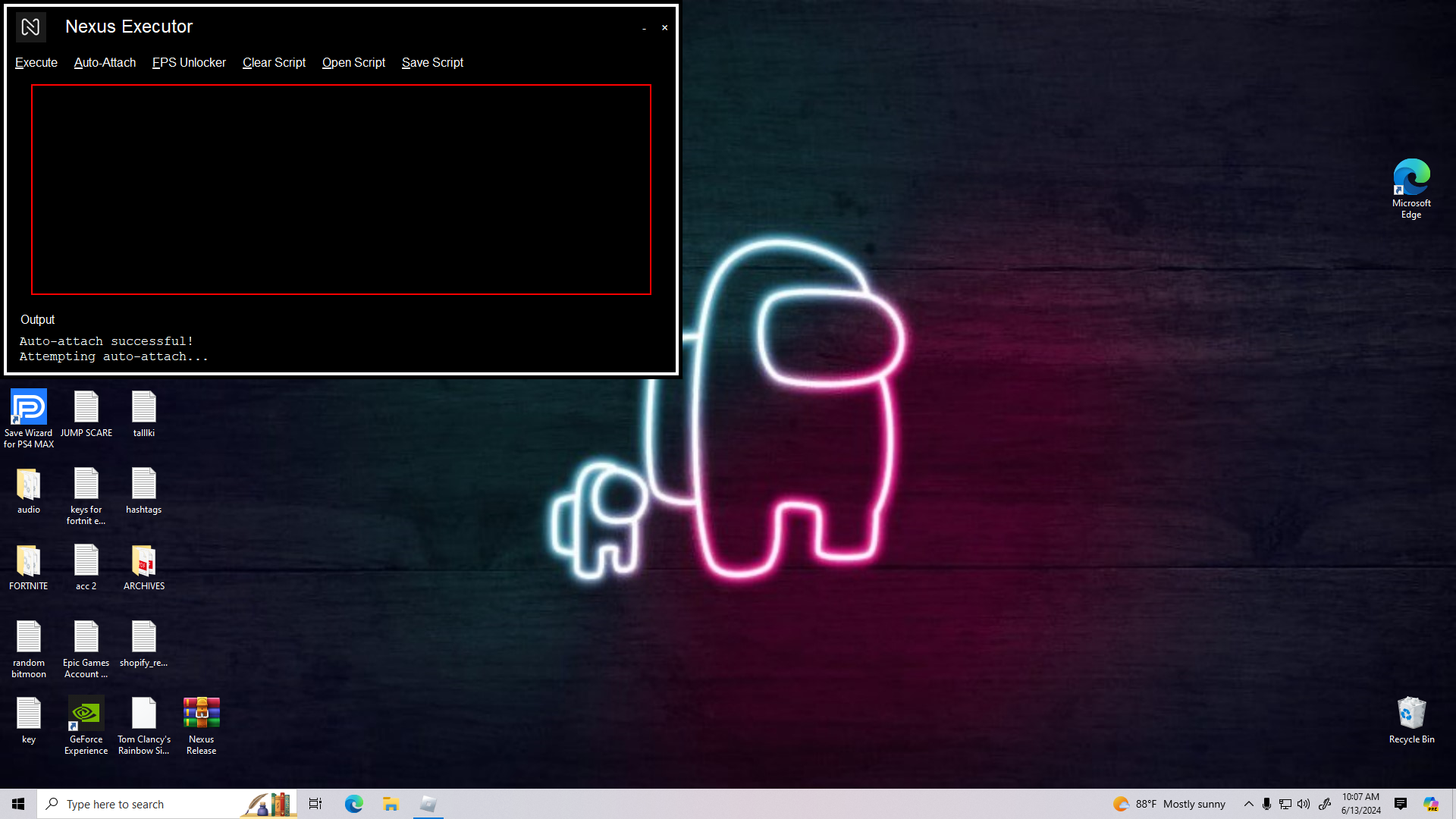This screenshot has width=1456, height=819.
Task: Click the Save Script button
Action: click(x=432, y=63)
